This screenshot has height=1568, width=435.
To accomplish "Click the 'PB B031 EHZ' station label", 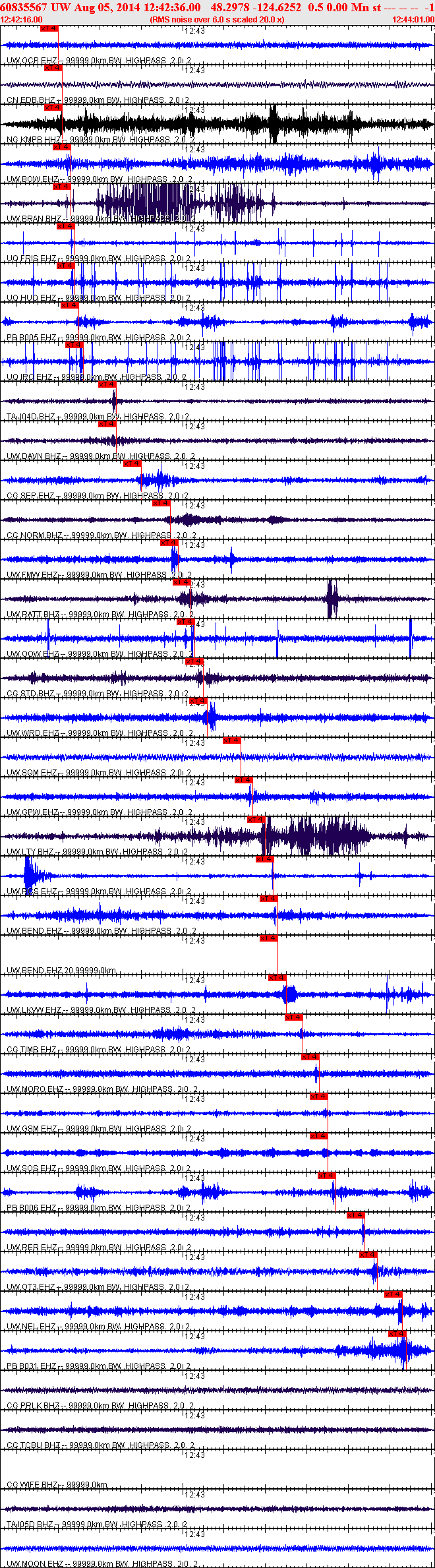I will pos(32,1366).
